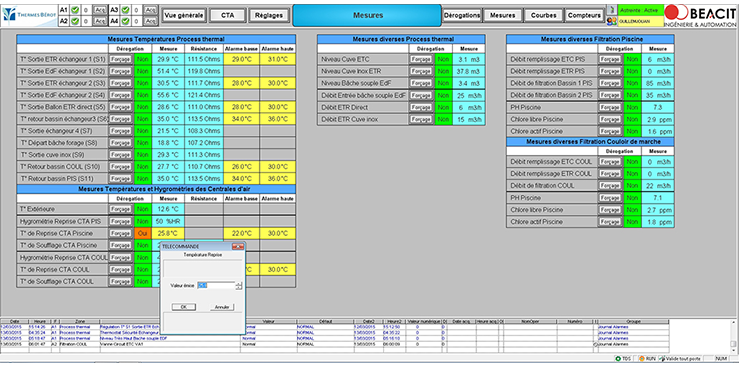Open the Vue générale screen
Viewport: 739px width, 365px height.
tap(184, 15)
